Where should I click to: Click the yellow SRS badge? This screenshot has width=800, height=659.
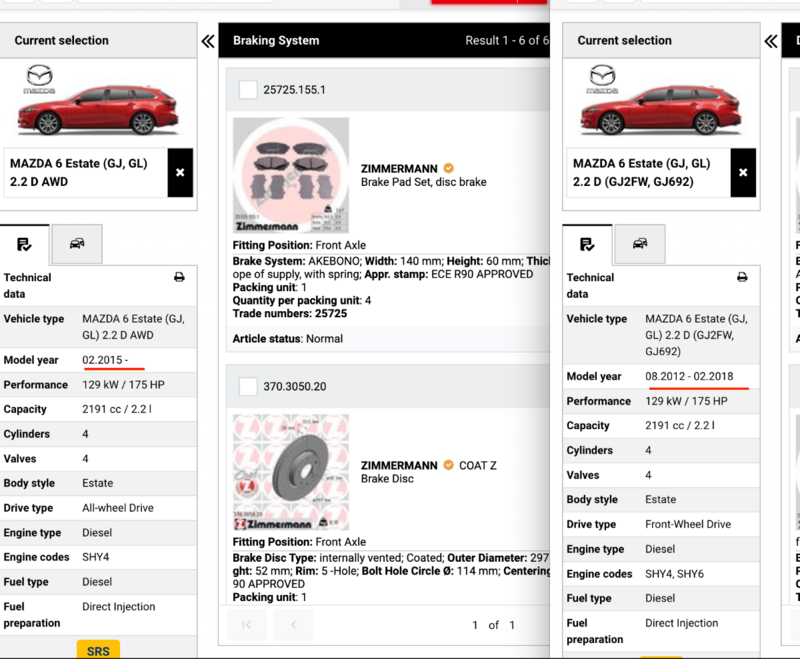click(x=98, y=650)
